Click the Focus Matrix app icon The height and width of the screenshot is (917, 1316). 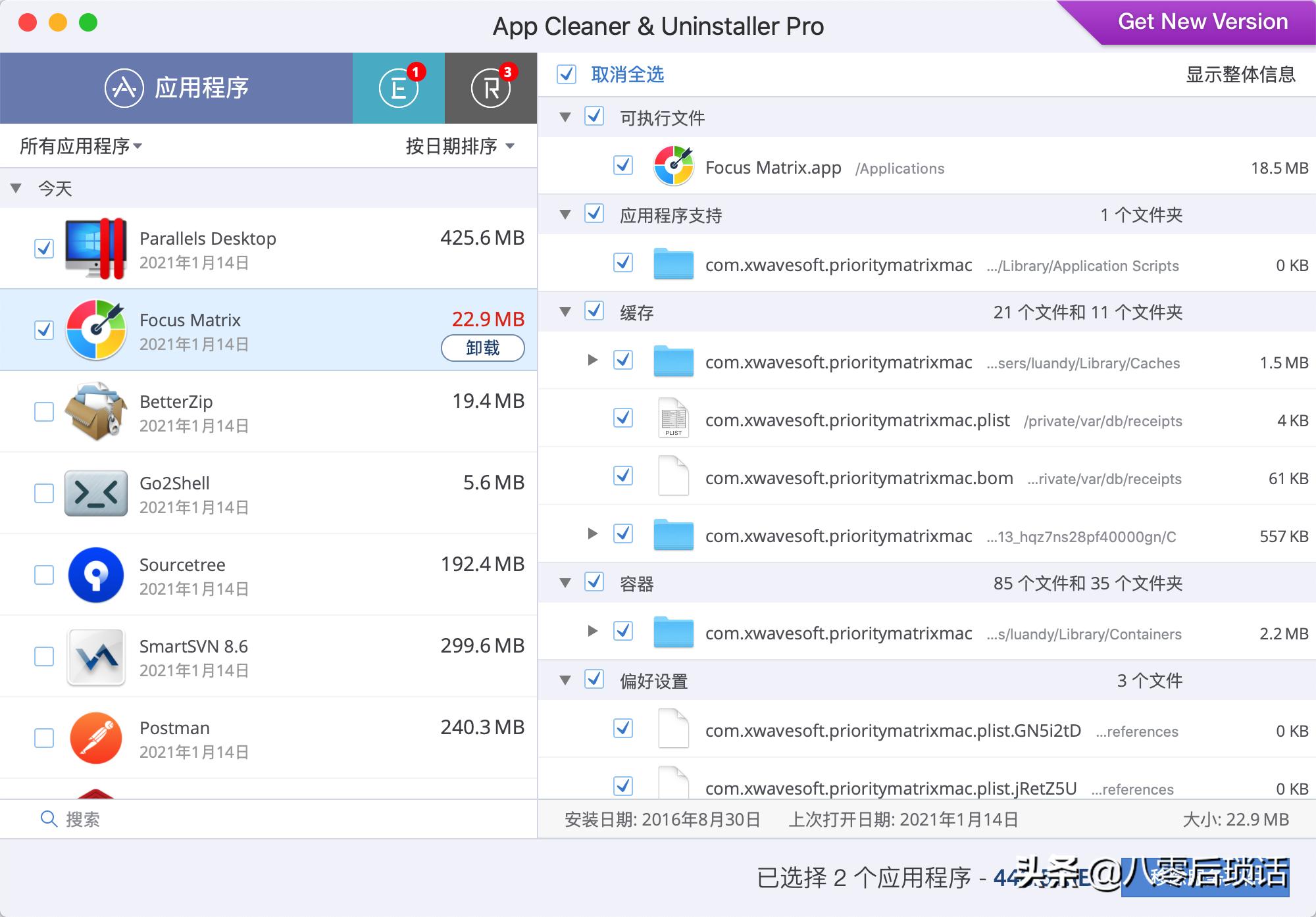click(96, 330)
